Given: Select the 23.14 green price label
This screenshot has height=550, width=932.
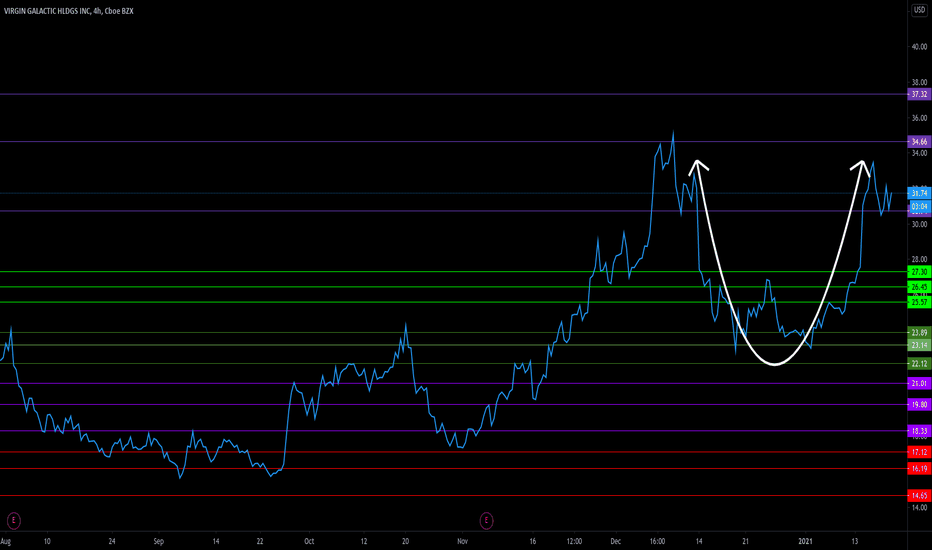Looking at the screenshot, I should pos(919,345).
